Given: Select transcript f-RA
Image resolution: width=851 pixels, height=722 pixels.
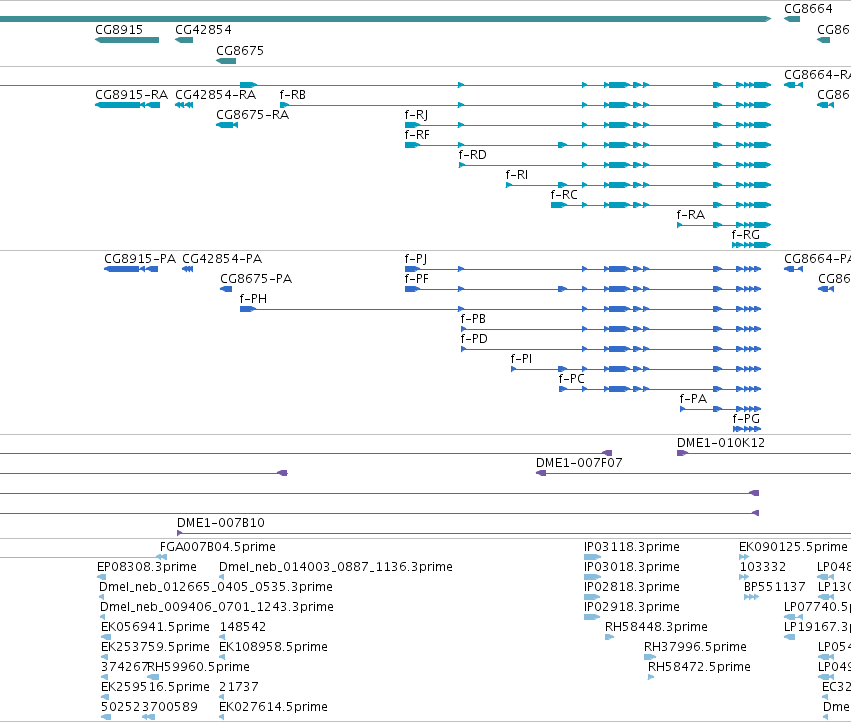Looking at the screenshot, I should [724, 225].
